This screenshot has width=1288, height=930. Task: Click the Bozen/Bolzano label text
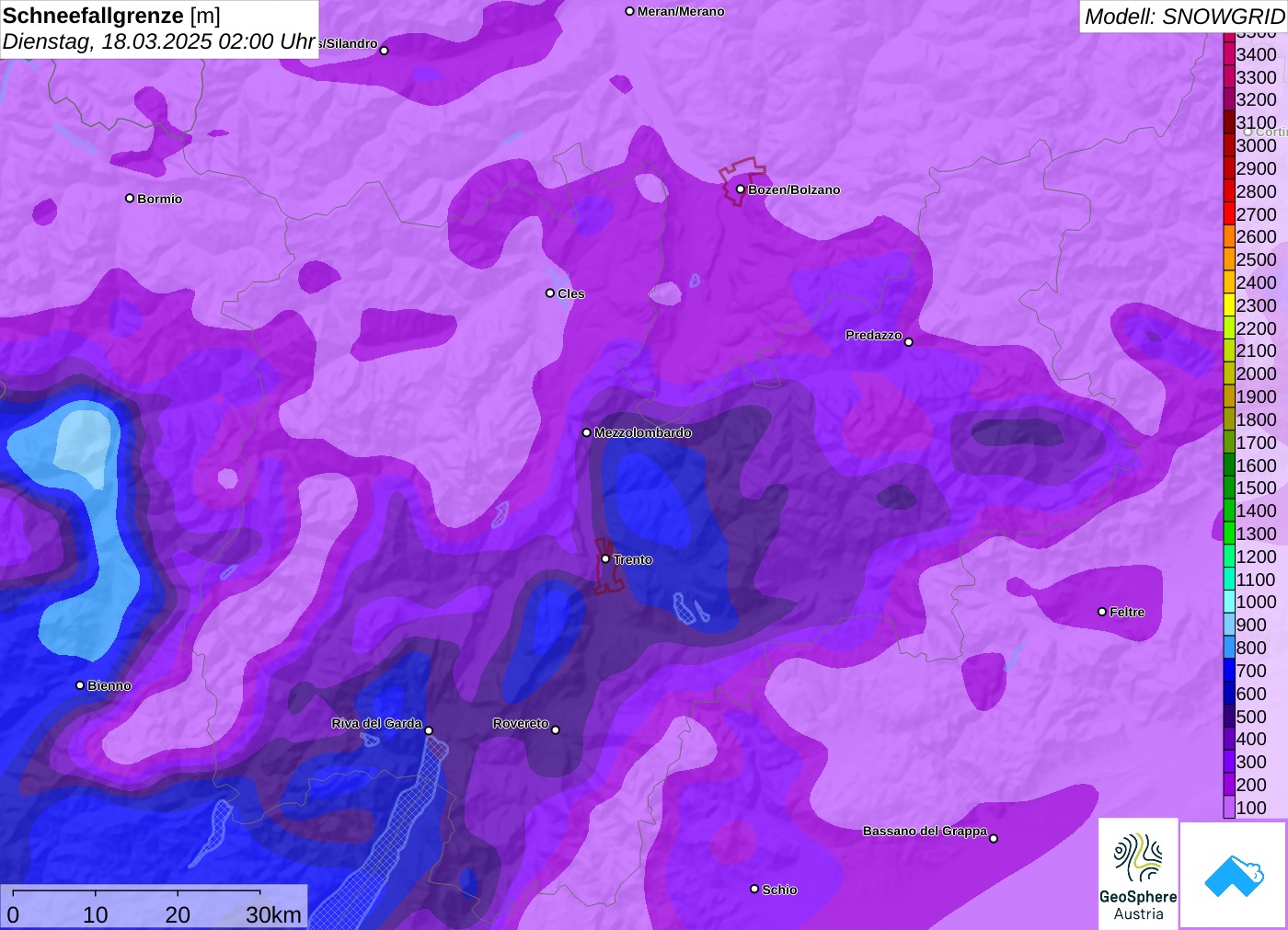[x=794, y=189]
